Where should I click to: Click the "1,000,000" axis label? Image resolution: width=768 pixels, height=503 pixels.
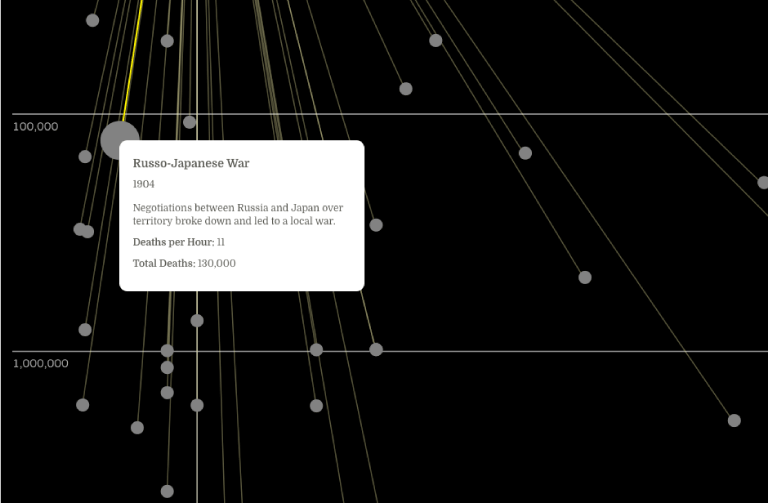41,363
